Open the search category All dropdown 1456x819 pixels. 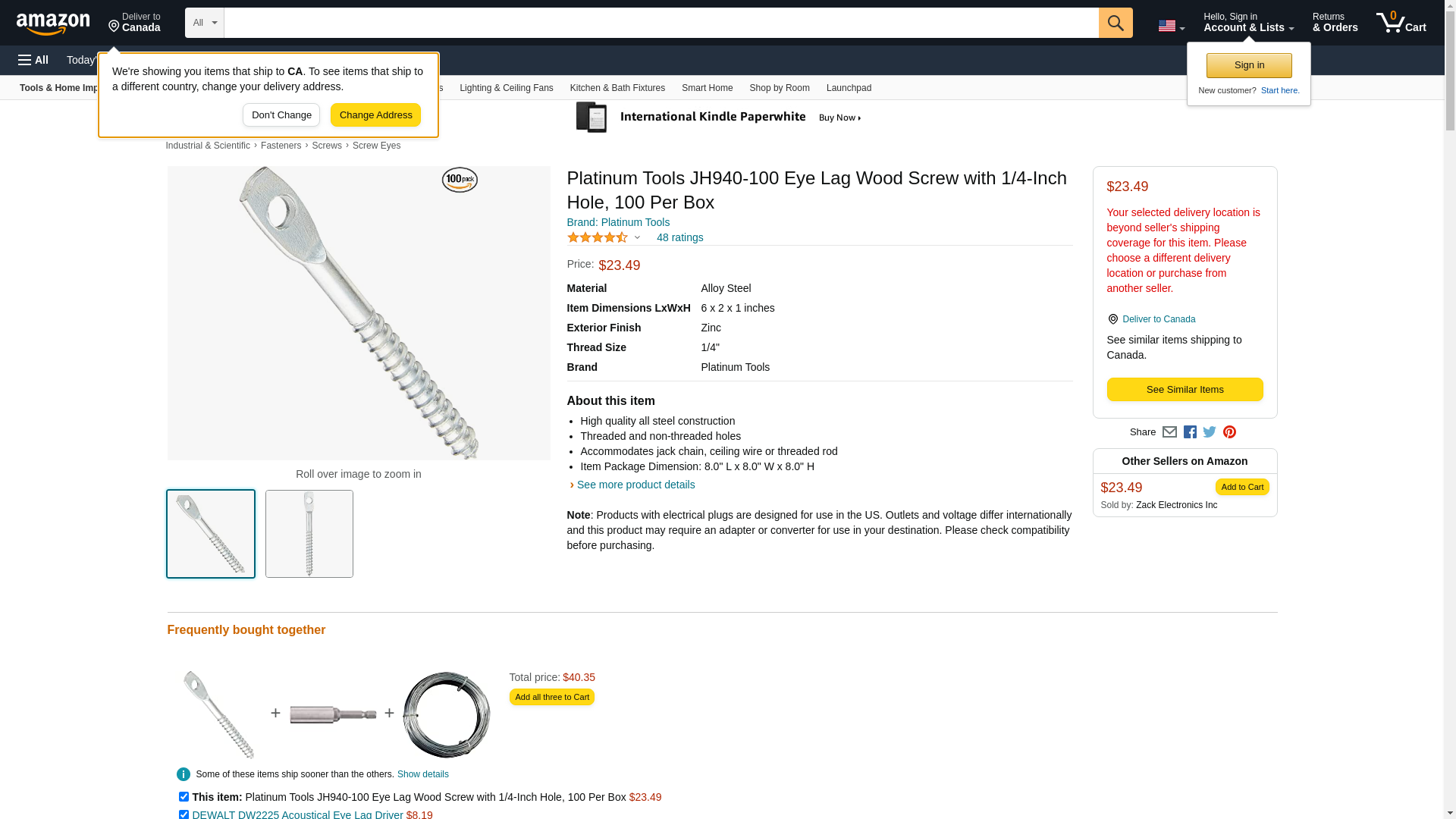click(204, 23)
